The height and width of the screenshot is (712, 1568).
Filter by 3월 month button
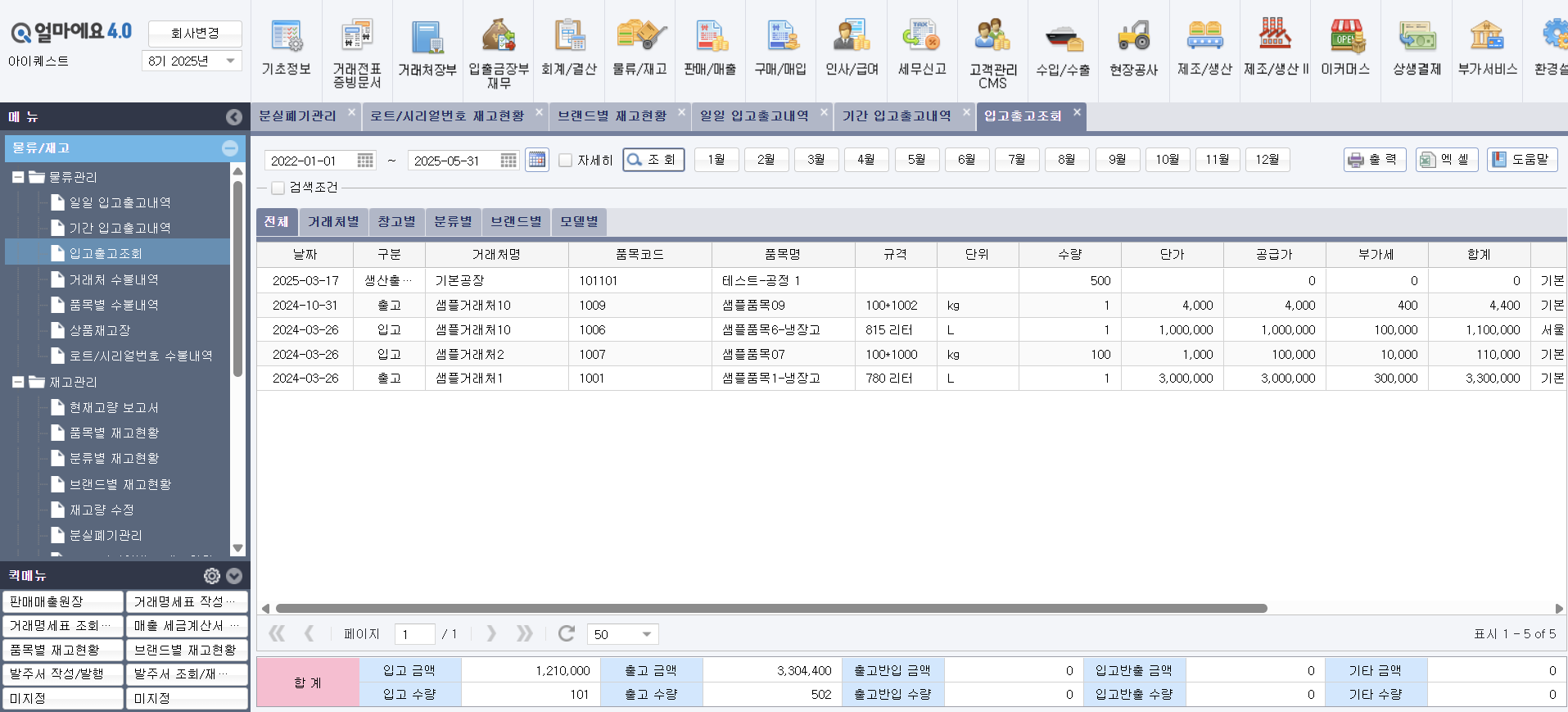(x=816, y=160)
